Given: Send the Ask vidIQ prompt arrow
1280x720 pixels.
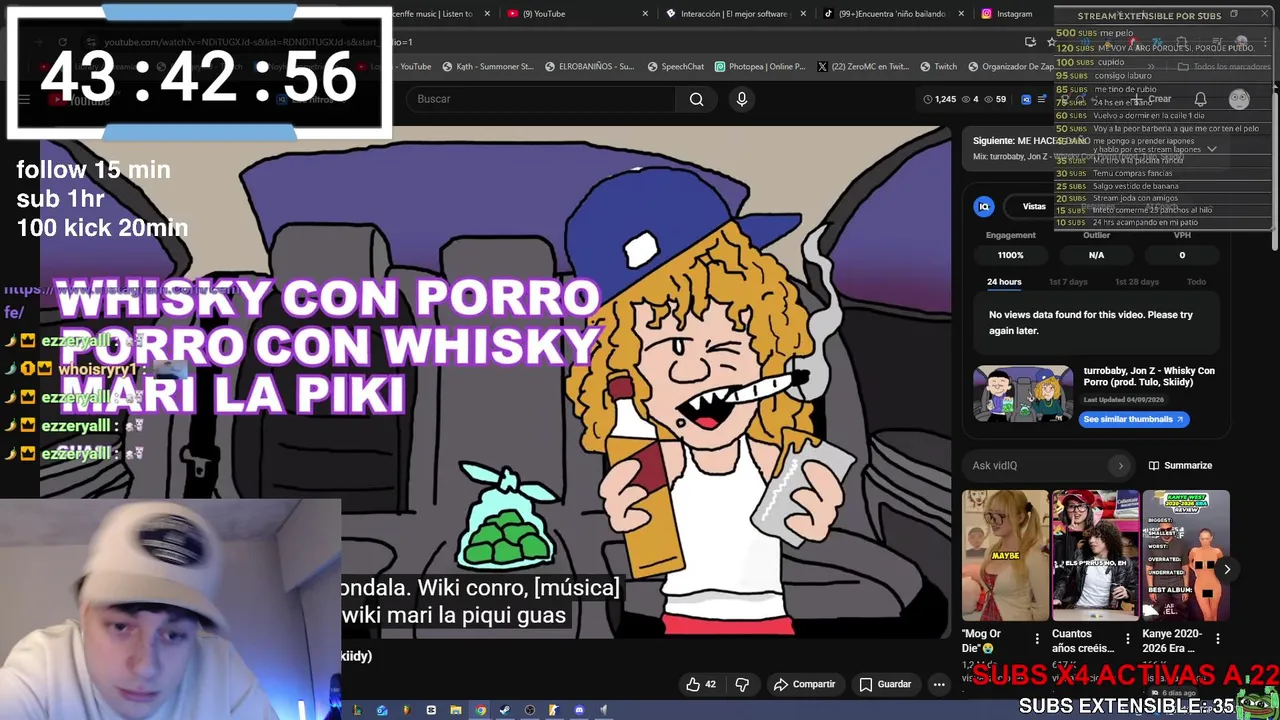Looking at the screenshot, I should tap(1120, 465).
